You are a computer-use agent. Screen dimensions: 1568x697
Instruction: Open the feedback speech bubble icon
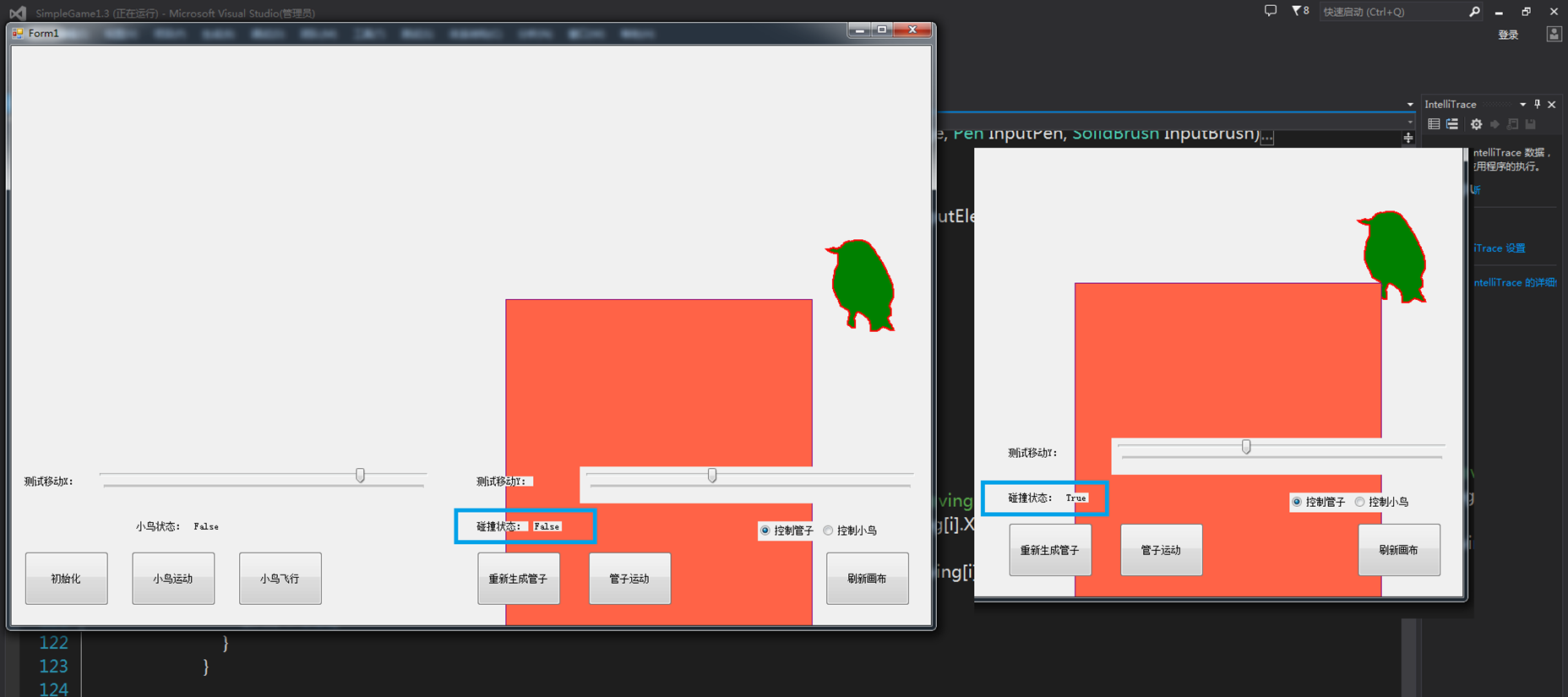pyautogui.click(x=1271, y=11)
